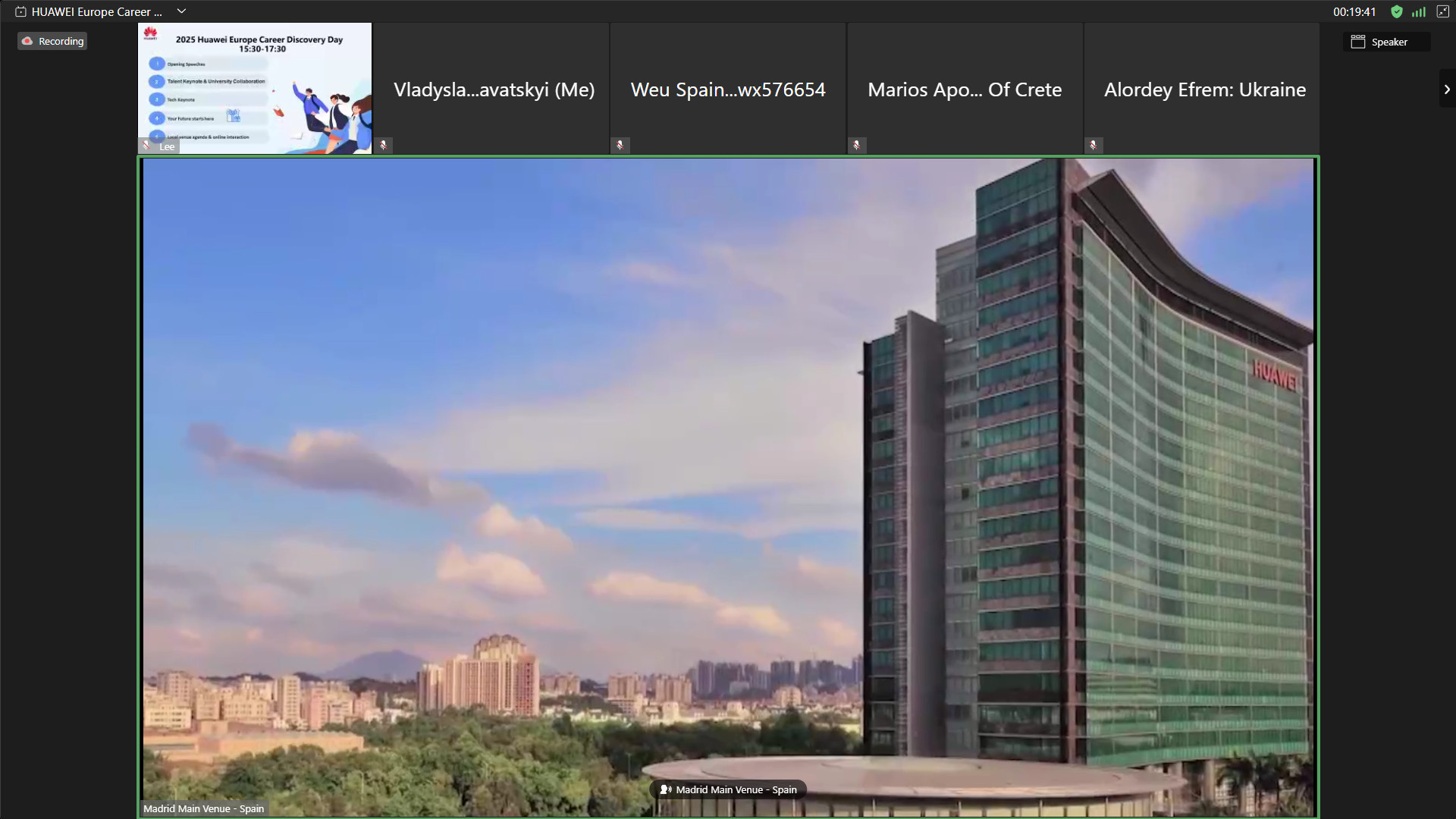Screen dimensions: 1456x819
Task: Expand the meeting title dropdown chevron
Action: click(181, 11)
